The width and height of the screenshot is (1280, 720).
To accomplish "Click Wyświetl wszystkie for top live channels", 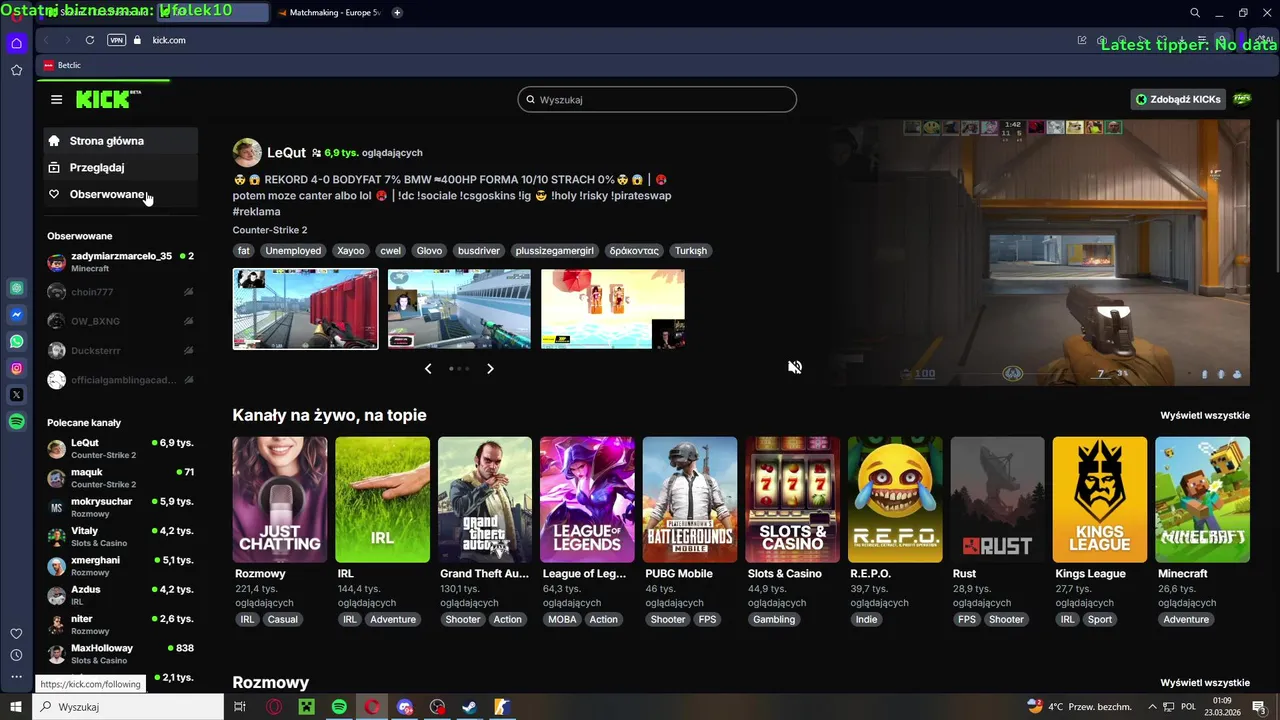I will point(1205,415).
